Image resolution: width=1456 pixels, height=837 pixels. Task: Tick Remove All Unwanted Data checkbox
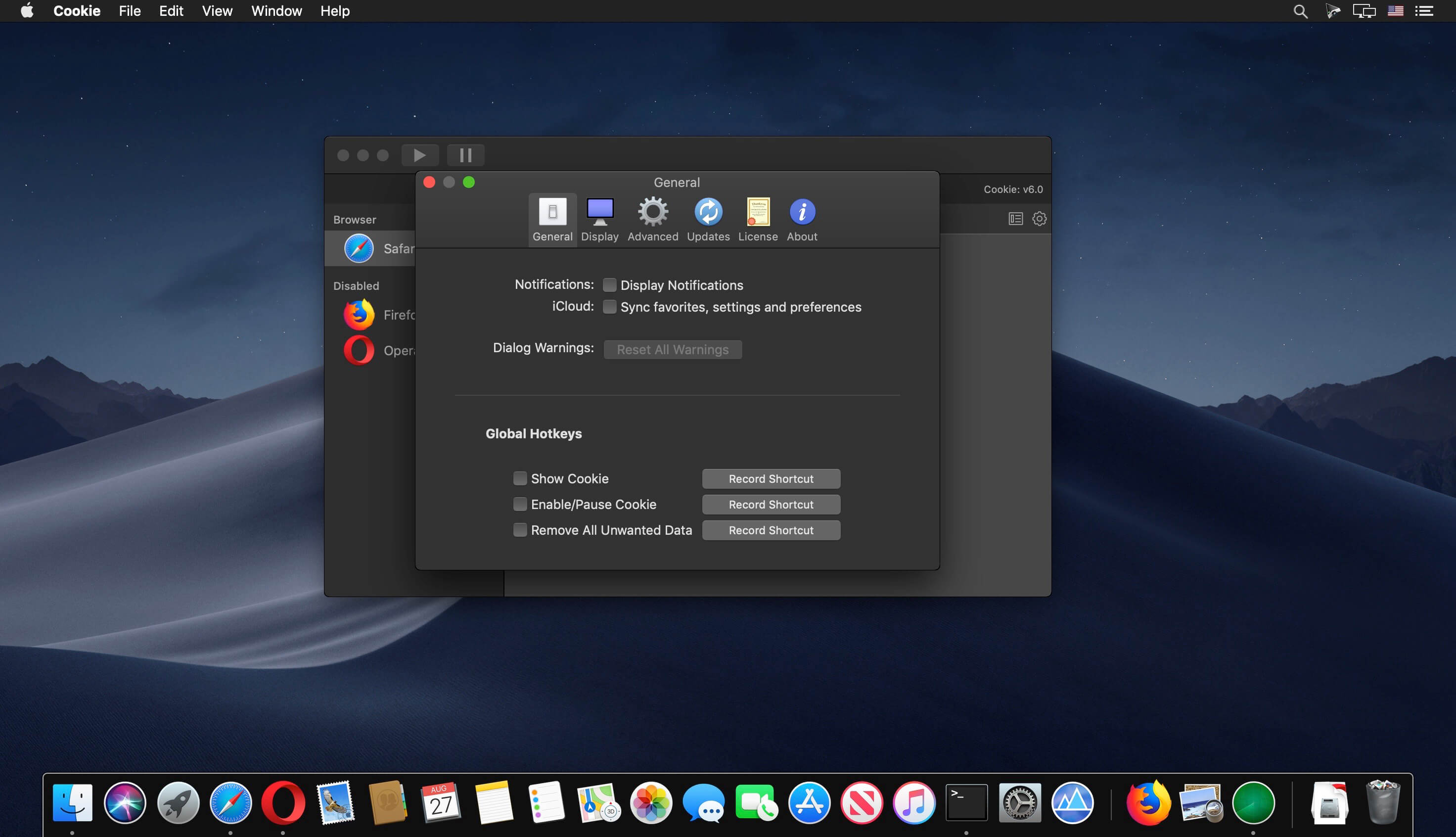pos(519,530)
